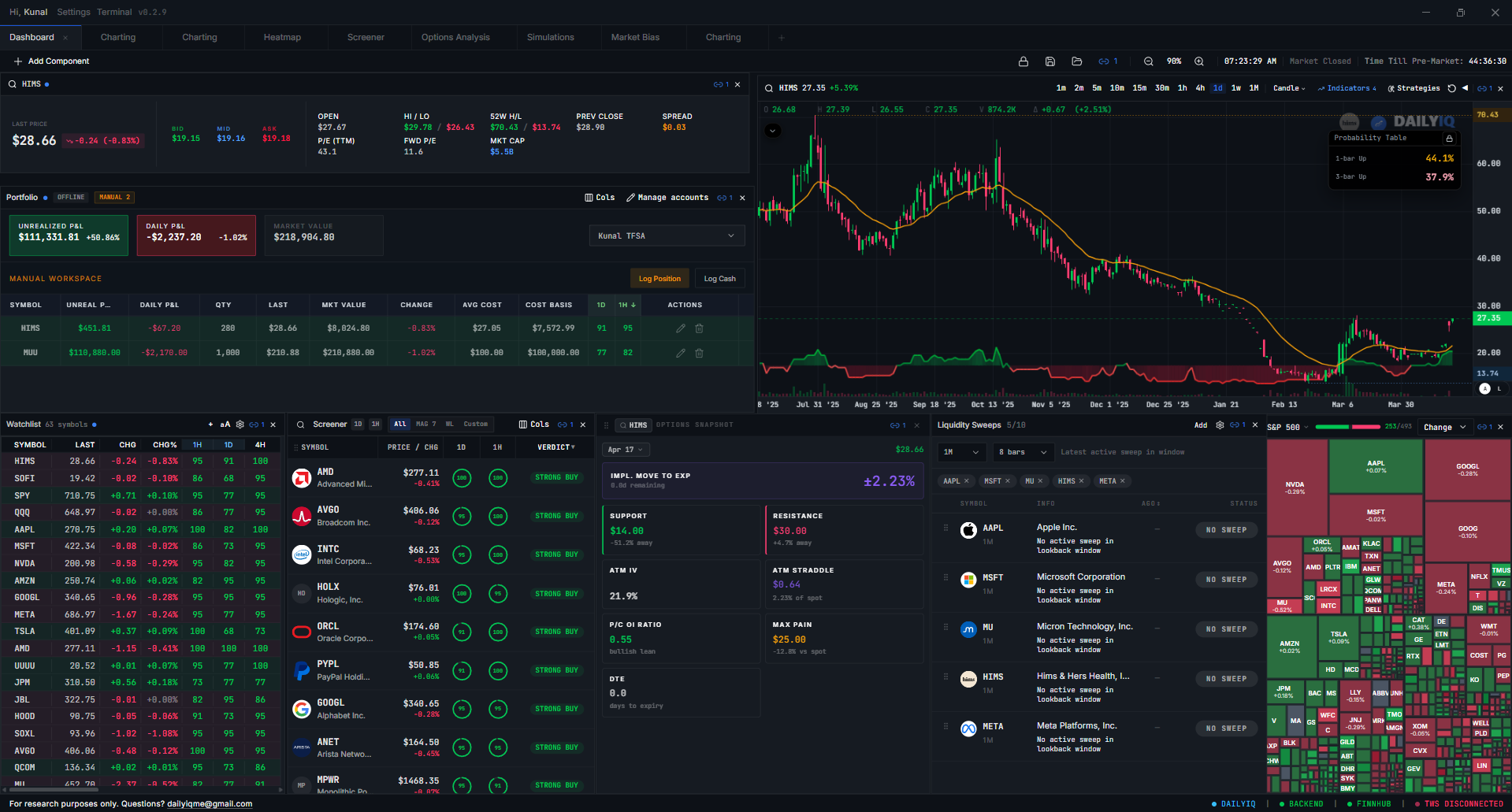Image resolution: width=1512 pixels, height=812 pixels.
Task: Delete the MUU position trash icon
Action: [x=699, y=353]
